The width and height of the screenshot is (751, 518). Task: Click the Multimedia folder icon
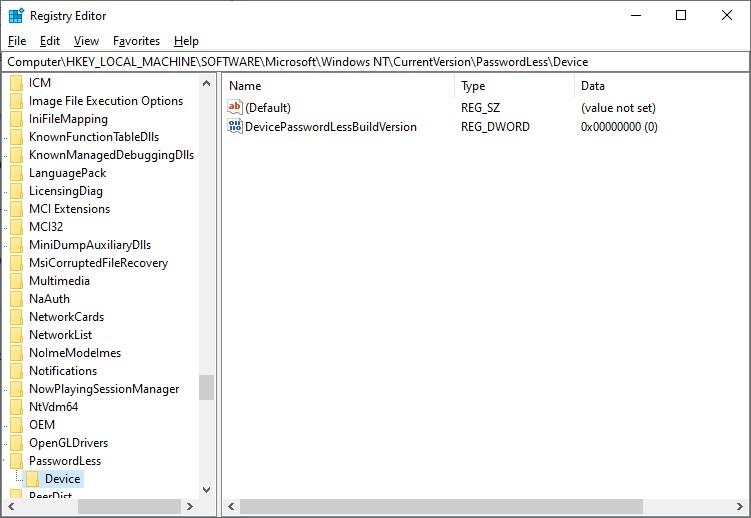coord(17,281)
